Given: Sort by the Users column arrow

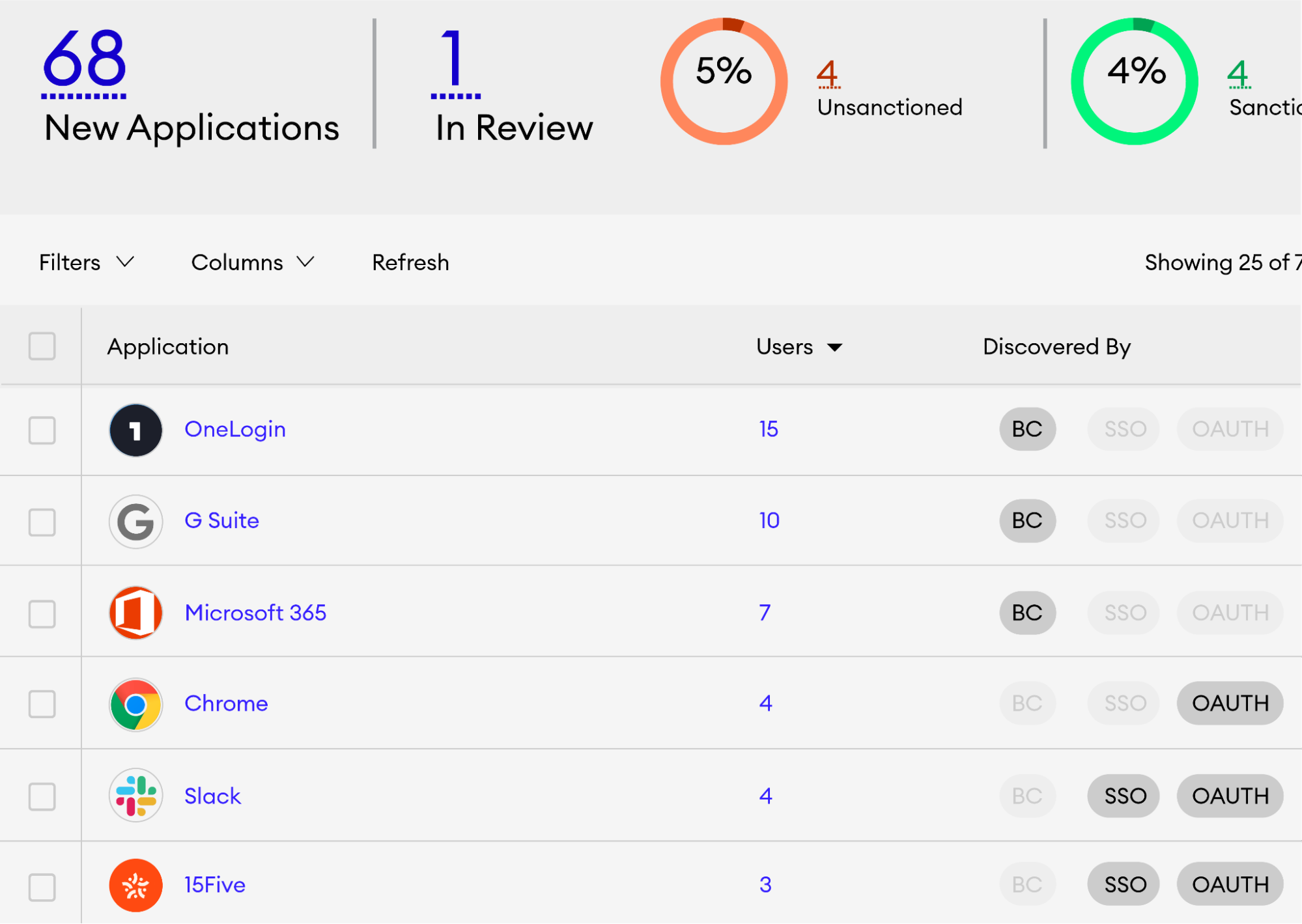Looking at the screenshot, I should click(834, 348).
